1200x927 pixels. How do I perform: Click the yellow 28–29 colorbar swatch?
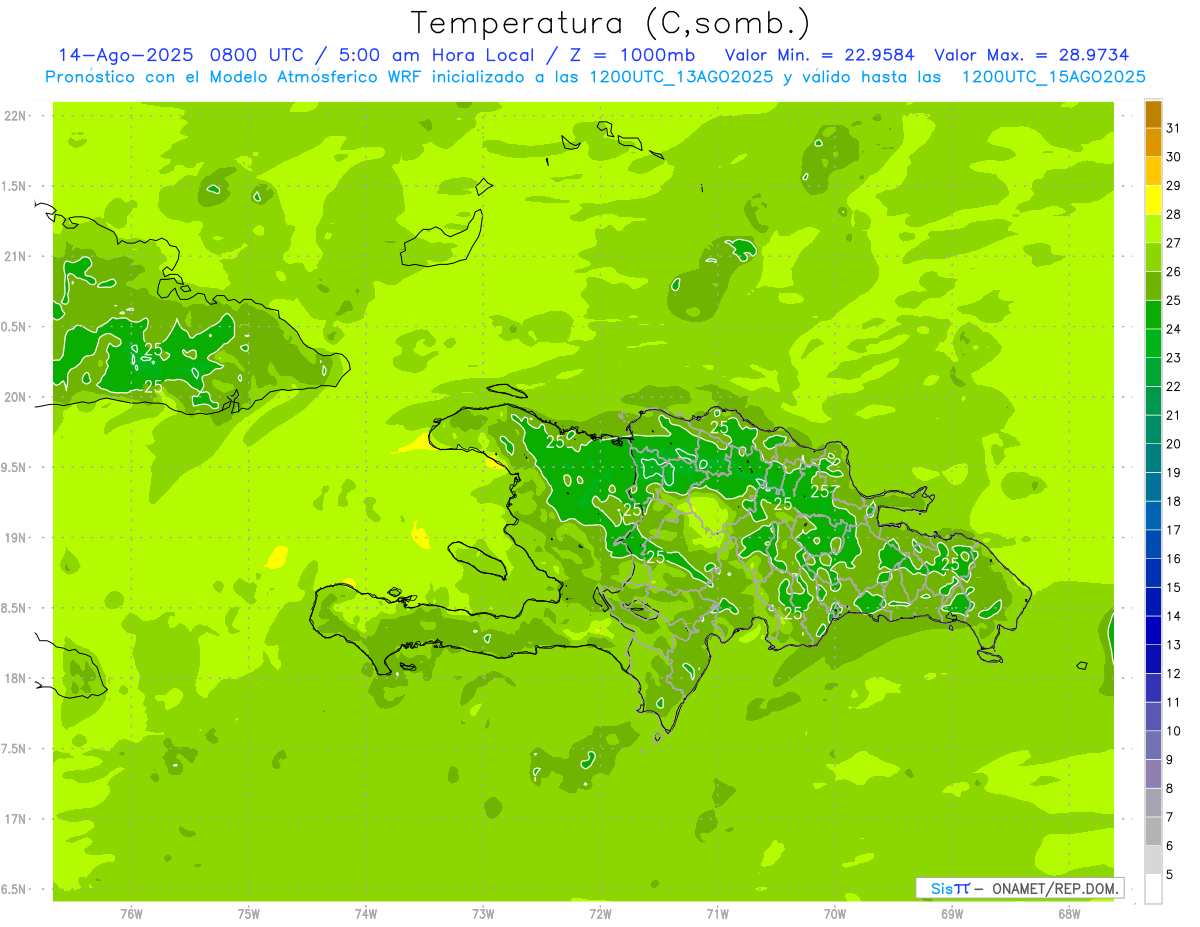pos(1153,200)
